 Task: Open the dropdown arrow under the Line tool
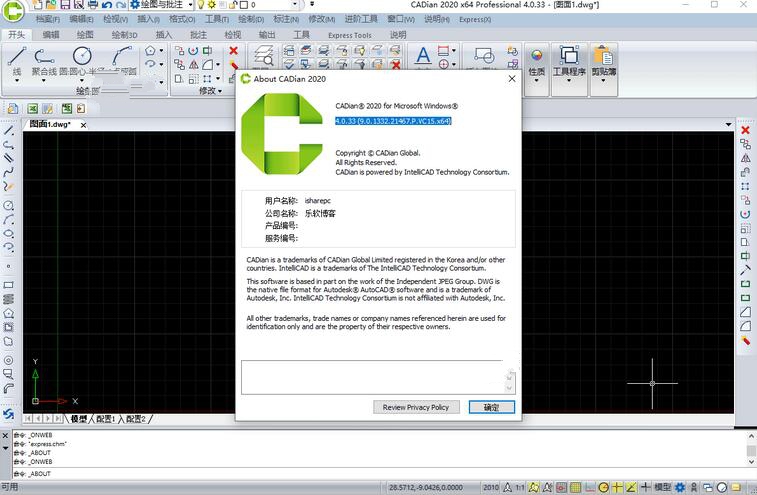tap(16, 81)
